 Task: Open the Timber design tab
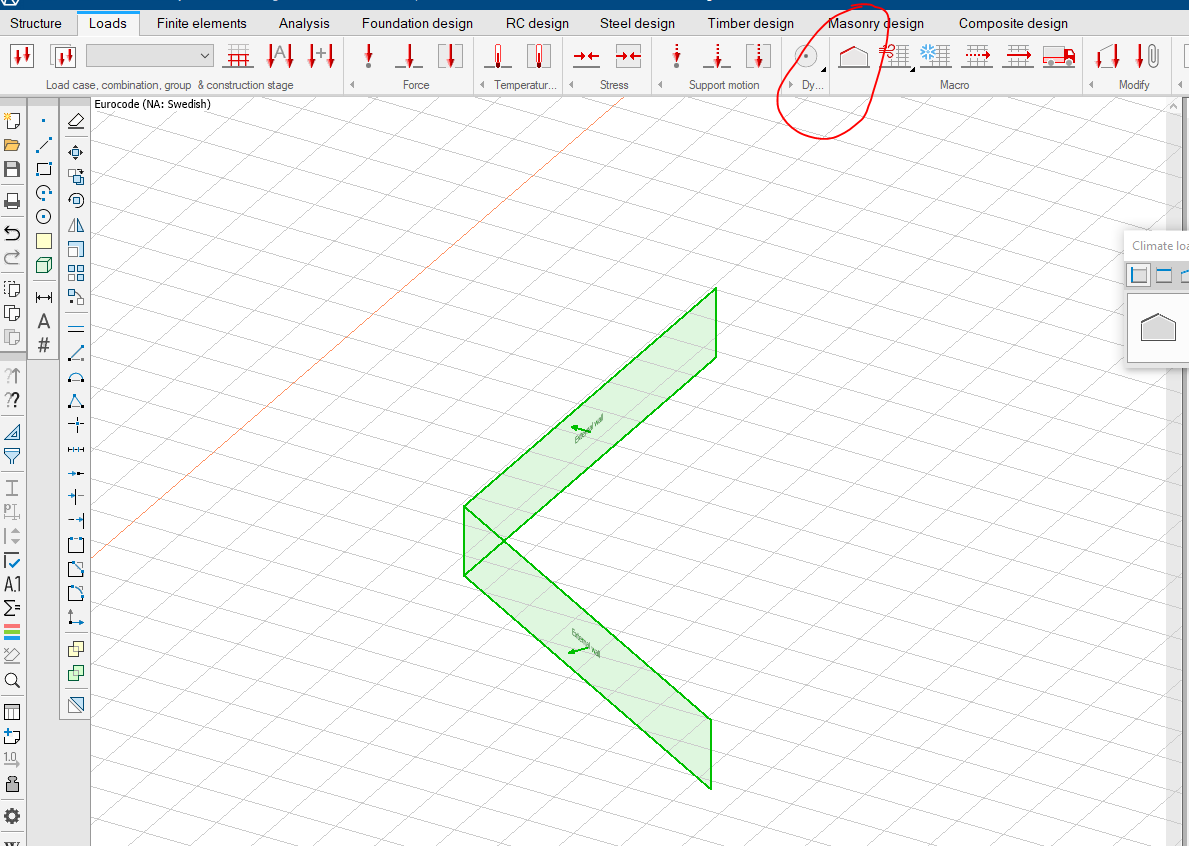pyautogui.click(x=751, y=24)
